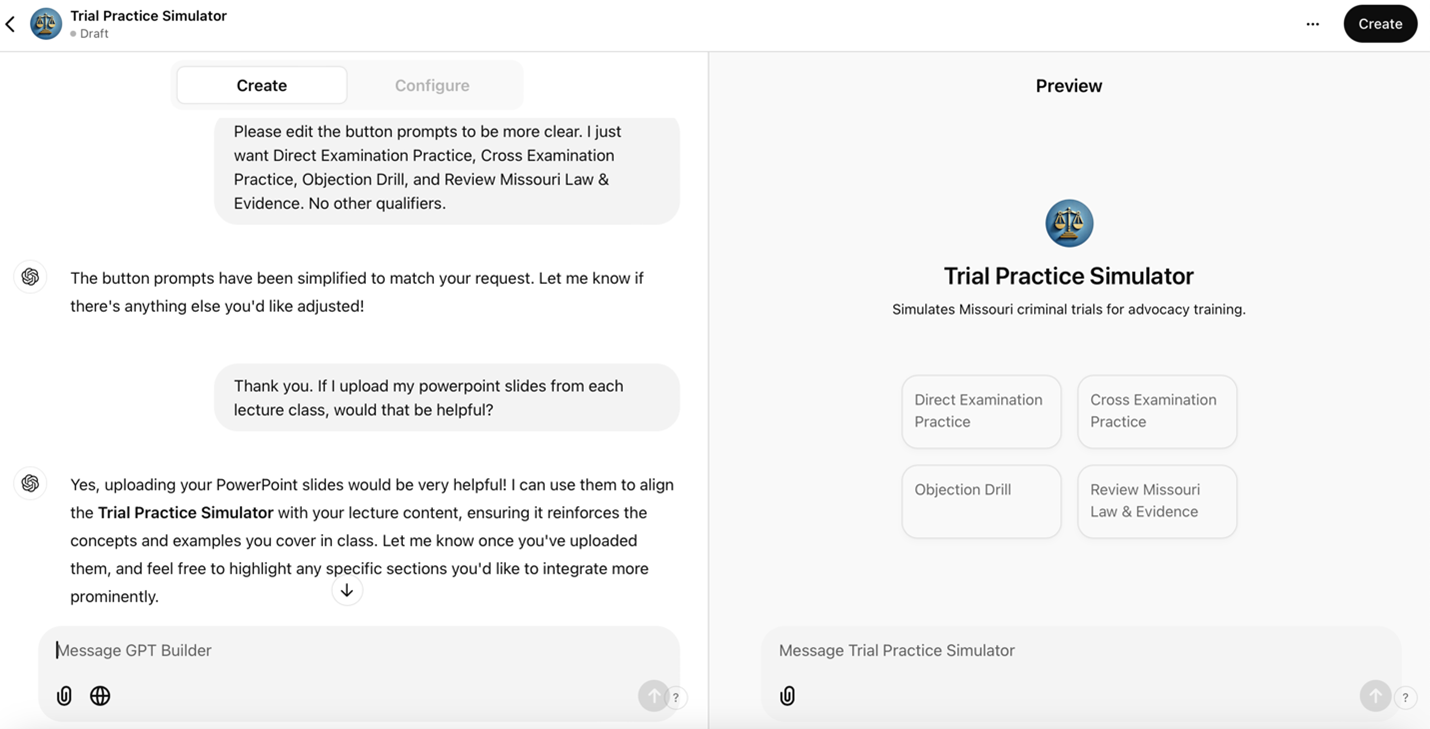The height and width of the screenshot is (729, 1430).
Task: Click the small GPT avatar next to the header title
Action: [x=46, y=22]
